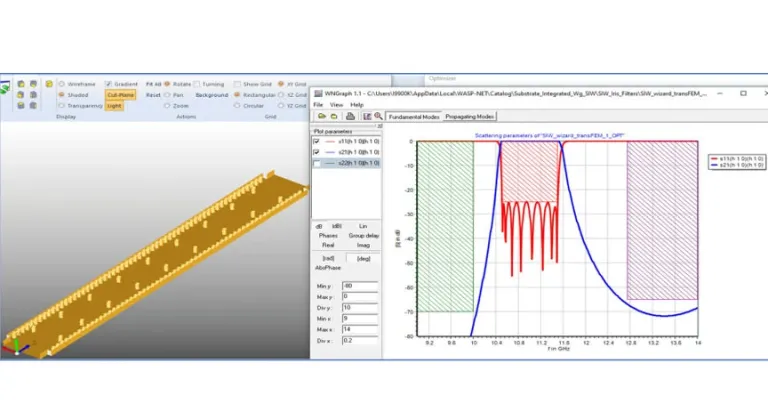The height and width of the screenshot is (420, 768).
Task: Open the File menu in WNGraph
Action: click(318, 105)
